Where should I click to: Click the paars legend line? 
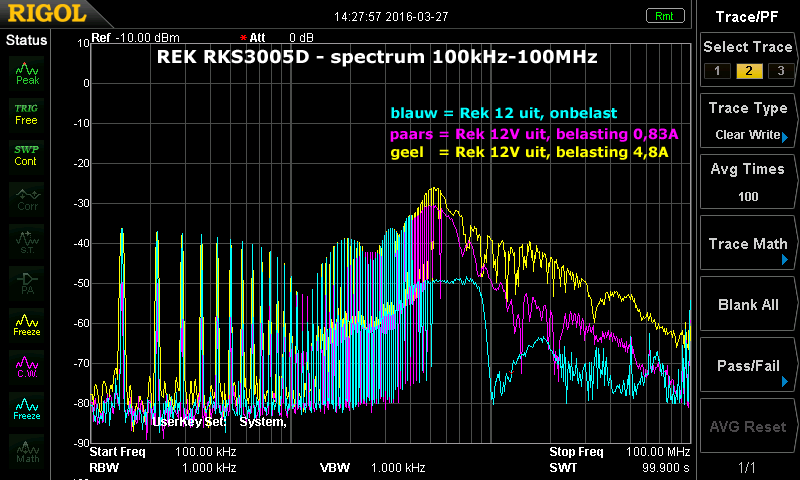(x=534, y=134)
